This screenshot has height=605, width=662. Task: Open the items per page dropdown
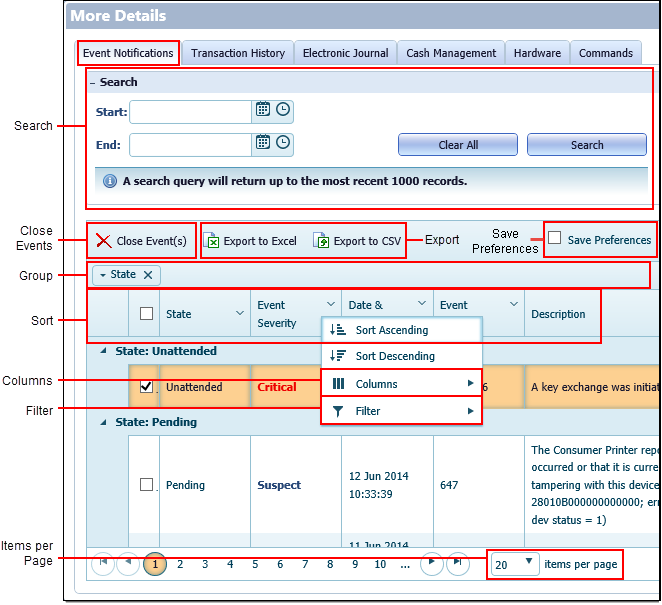coord(515,564)
